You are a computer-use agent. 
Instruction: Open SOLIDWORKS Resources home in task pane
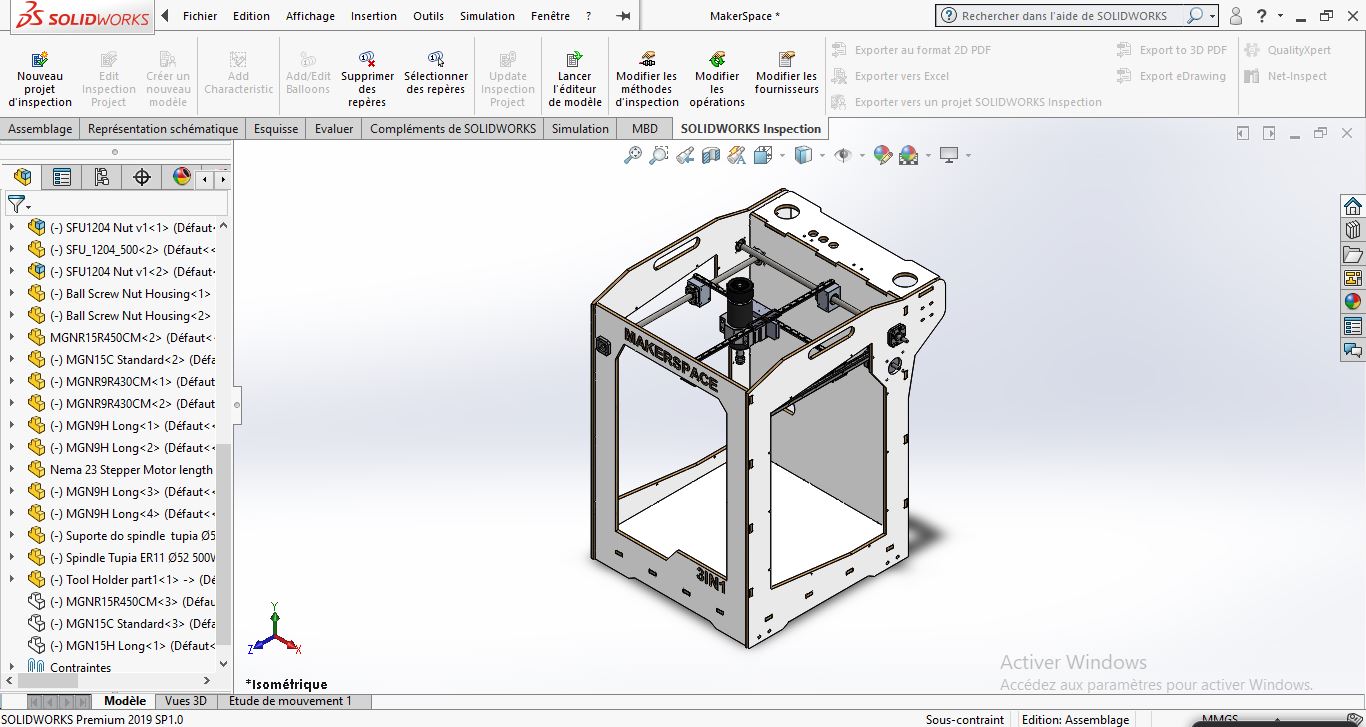tap(1353, 205)
